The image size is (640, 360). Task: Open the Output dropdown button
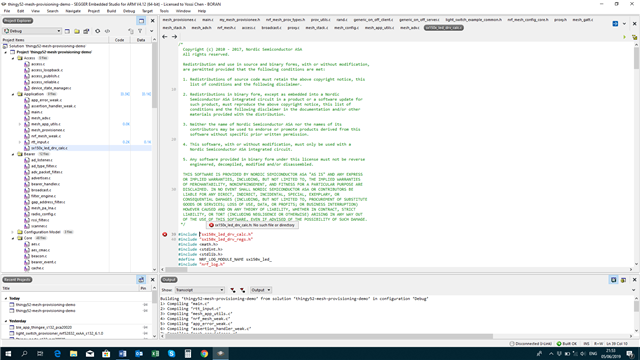260,290
